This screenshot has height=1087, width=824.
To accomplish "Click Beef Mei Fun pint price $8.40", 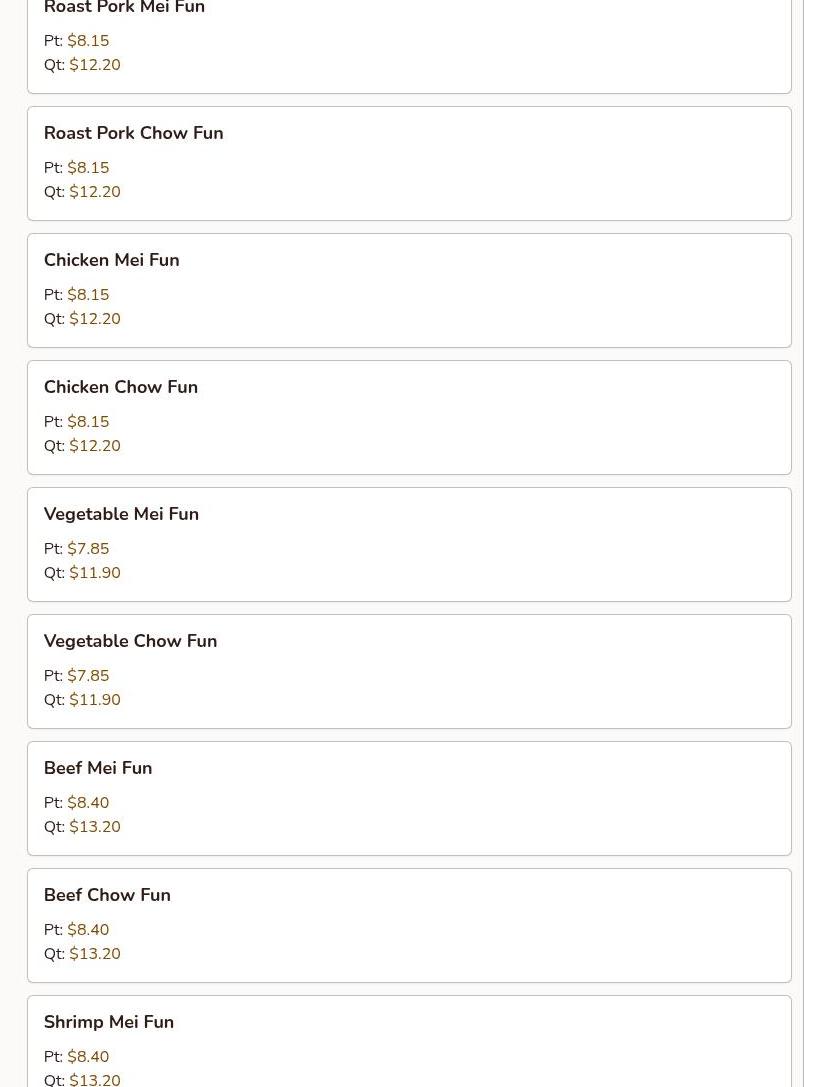I will coord(88,803).
